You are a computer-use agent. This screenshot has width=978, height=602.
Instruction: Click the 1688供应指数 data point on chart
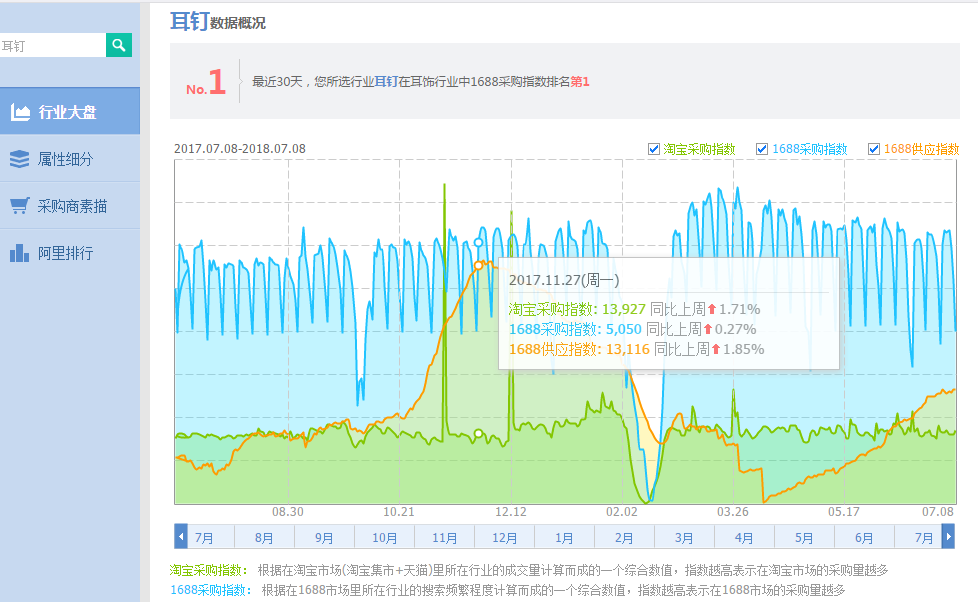(479, 265)
